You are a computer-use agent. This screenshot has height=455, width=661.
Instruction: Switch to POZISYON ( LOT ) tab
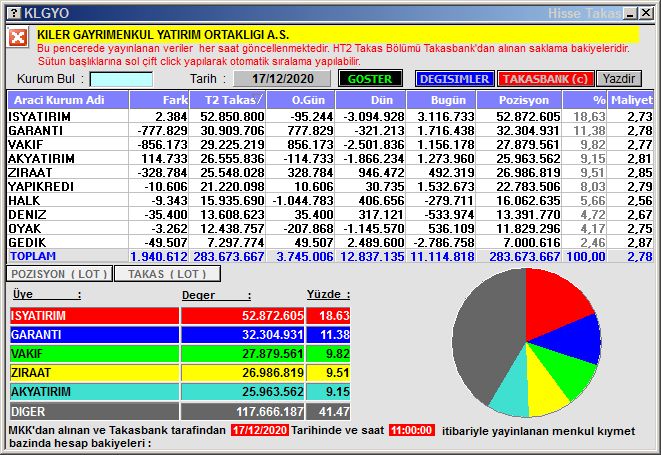tap(59, 274)
